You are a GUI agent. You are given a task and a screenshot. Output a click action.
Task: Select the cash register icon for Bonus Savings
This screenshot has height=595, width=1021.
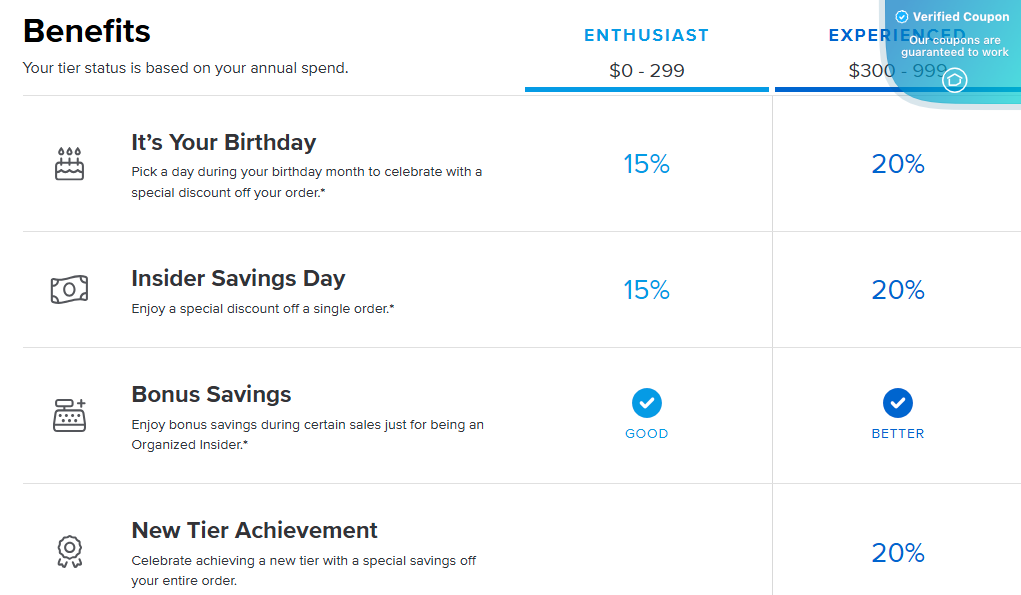point(70,413)
